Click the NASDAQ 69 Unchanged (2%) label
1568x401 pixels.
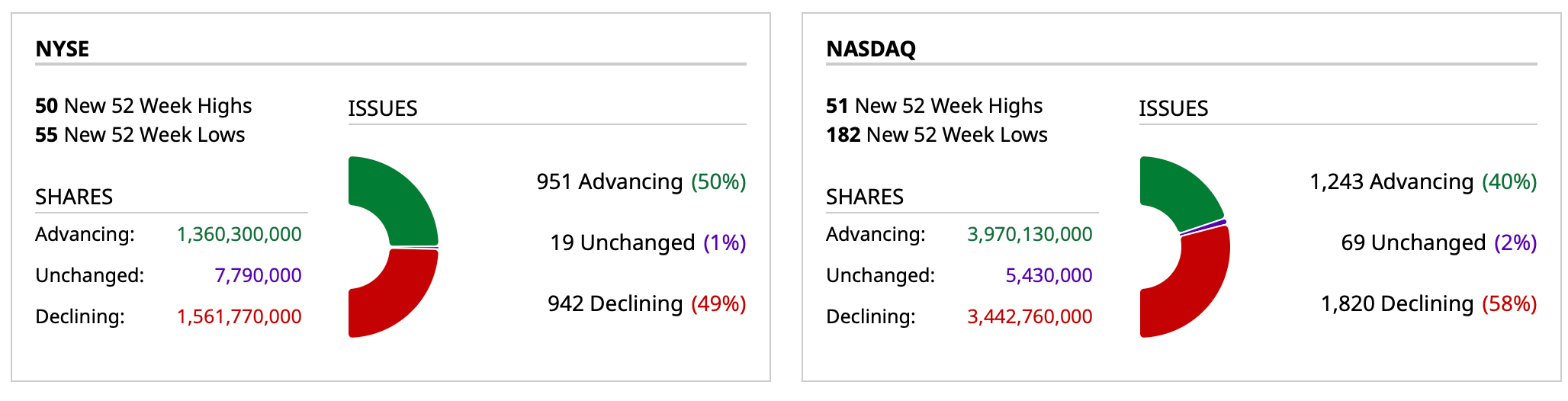1438,243
